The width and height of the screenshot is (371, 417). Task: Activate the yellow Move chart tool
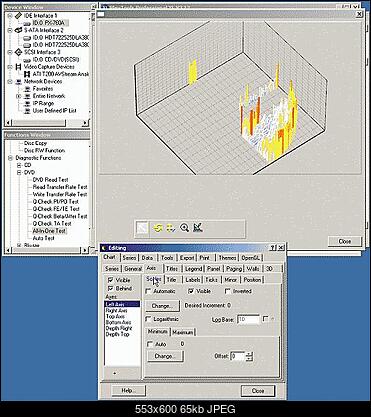point(170,228)
